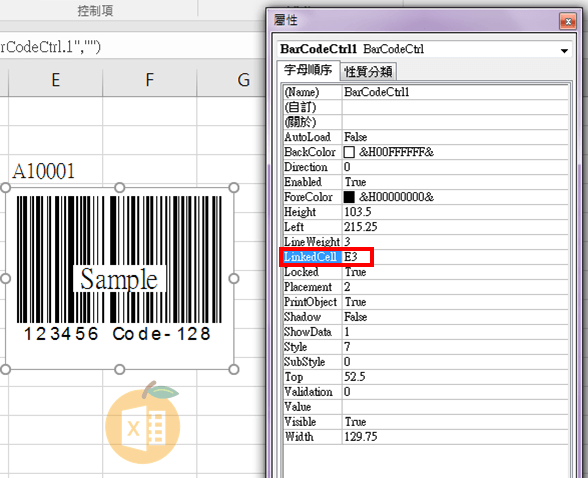Select the barcode control object
588x478 pixels.
[x=119, y=278]
